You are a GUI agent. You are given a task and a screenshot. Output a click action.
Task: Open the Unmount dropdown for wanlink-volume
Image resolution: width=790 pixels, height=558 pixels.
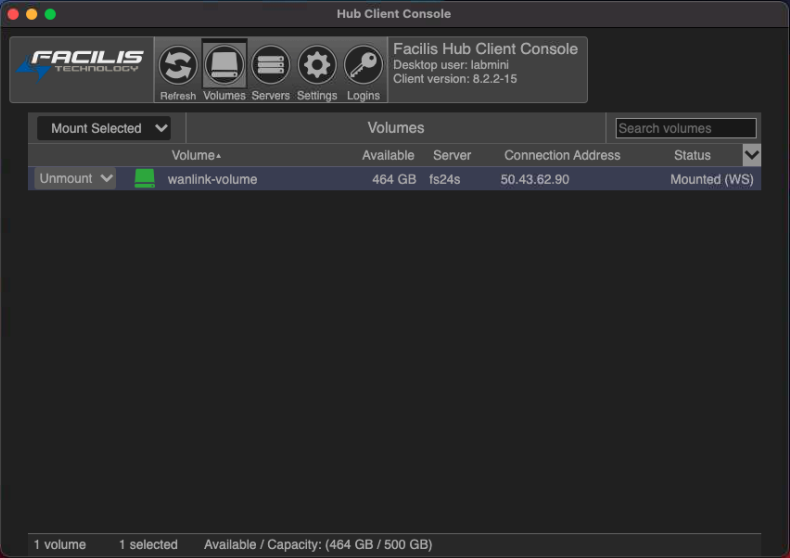(75, 178)
